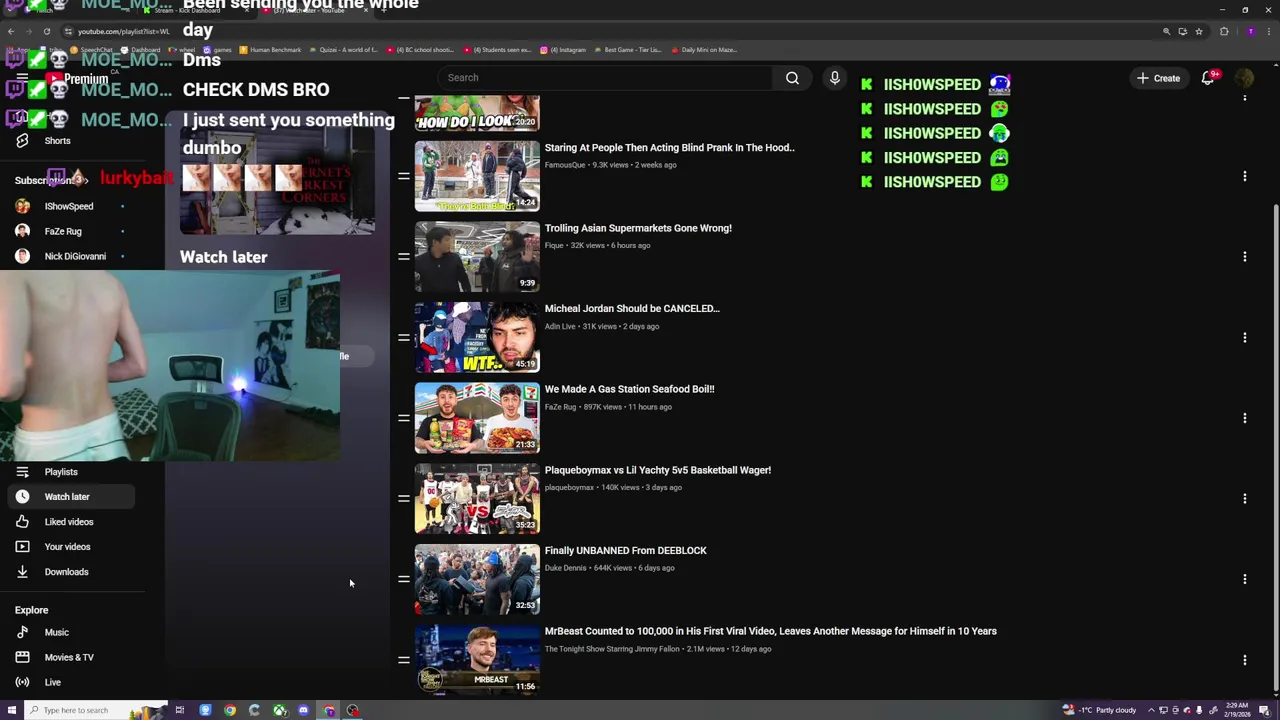Image resolution: width=1280 pixels, height=720 pixels.
Task: Grab reorder handle for Staring At People video
Action: tap(404, 176)
